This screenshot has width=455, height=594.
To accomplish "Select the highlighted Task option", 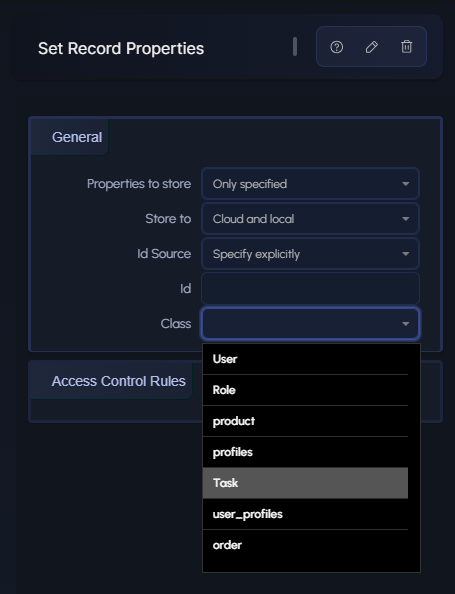I will point(305,483).
